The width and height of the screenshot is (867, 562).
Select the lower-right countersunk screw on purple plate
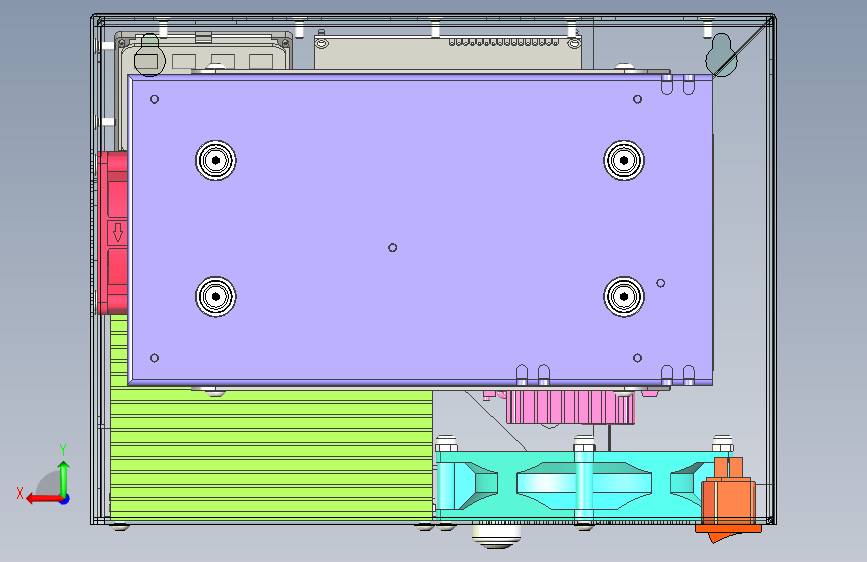(x=624, y=296)
